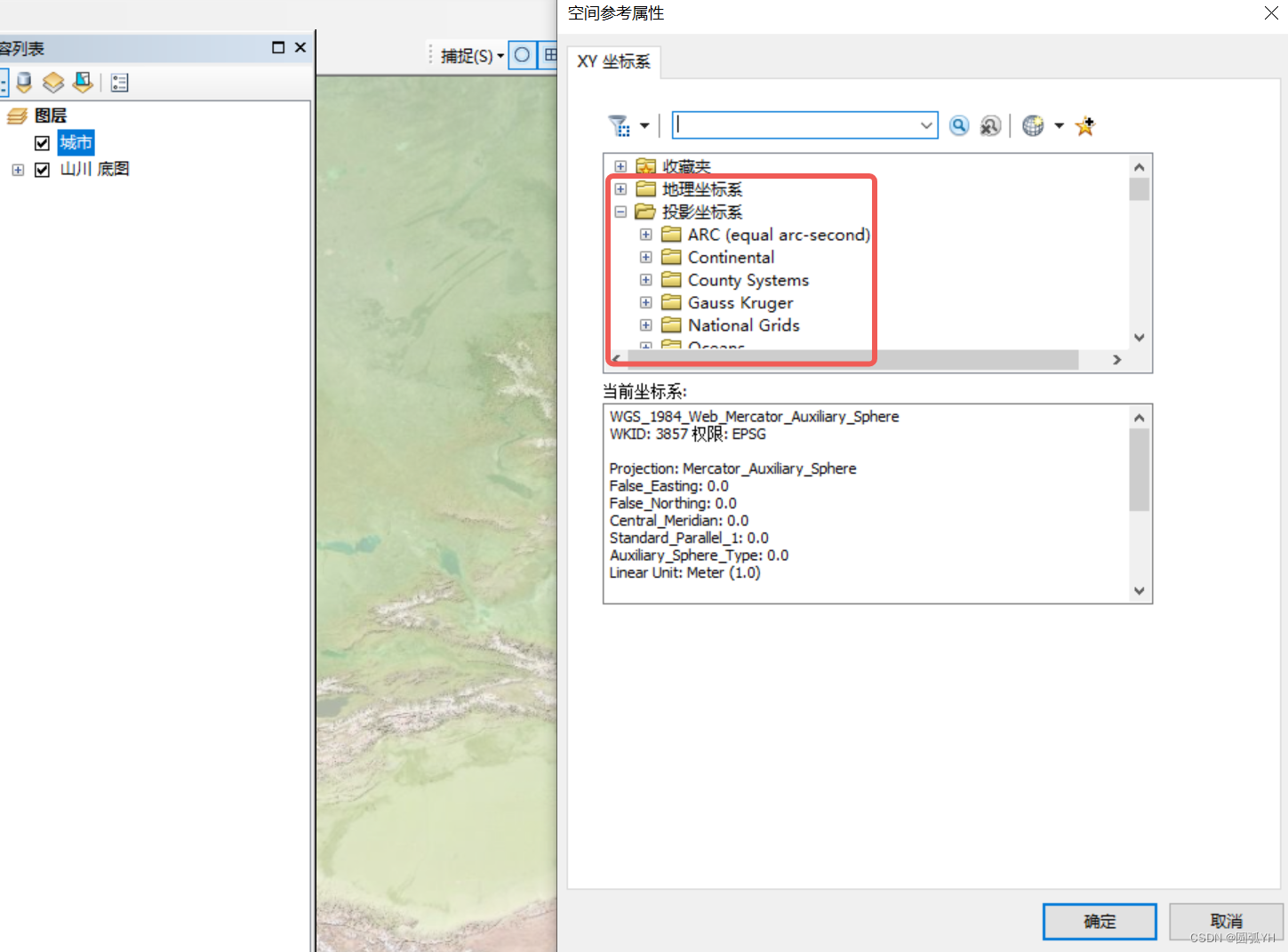Open the TOC Options icon
Image resolution: width=1288 pixels, height=952 pixels.
pyautogui.click(x=119, y=82)
